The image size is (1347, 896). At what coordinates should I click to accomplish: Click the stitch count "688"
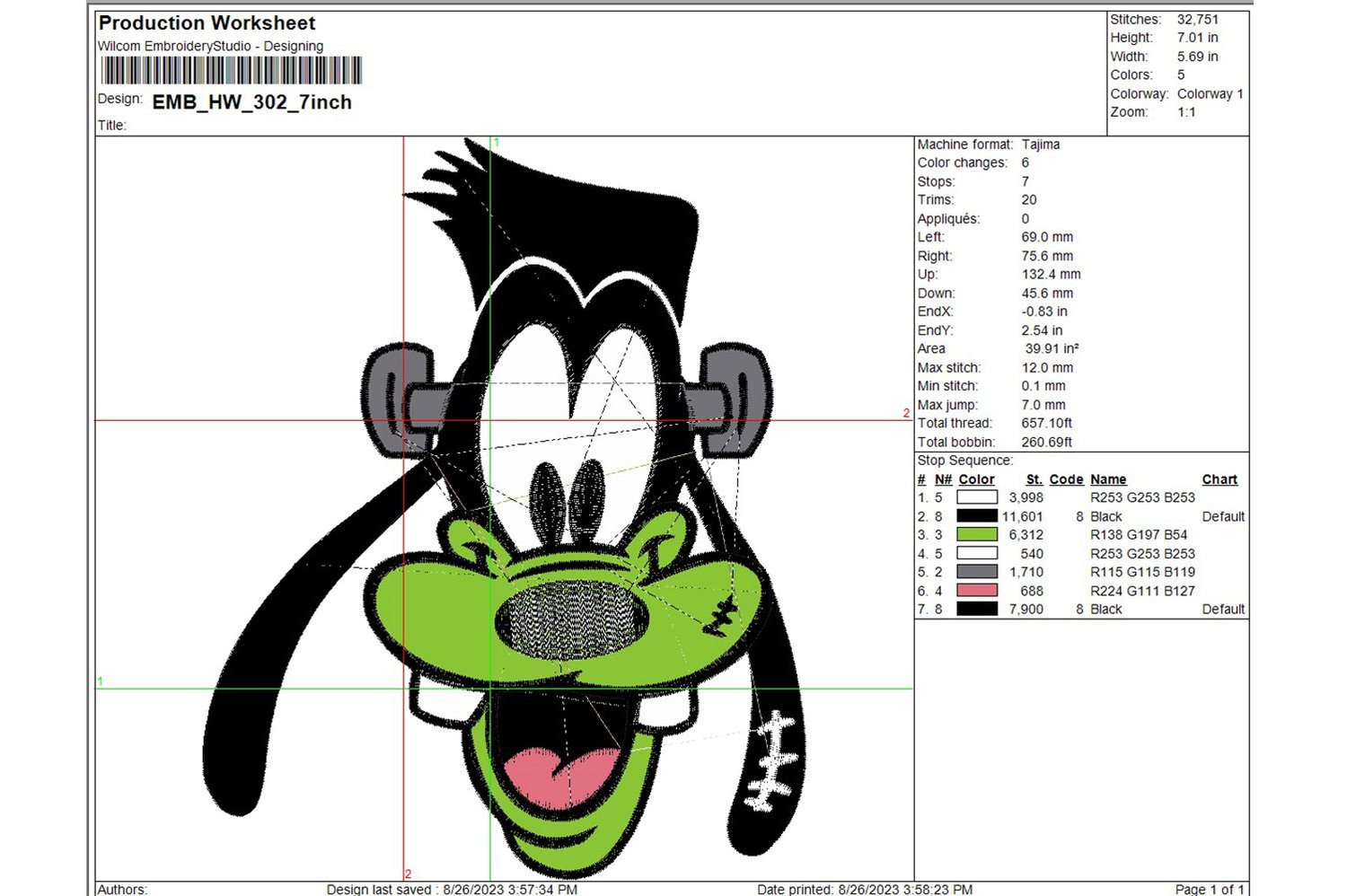(x=1032, y=591)
